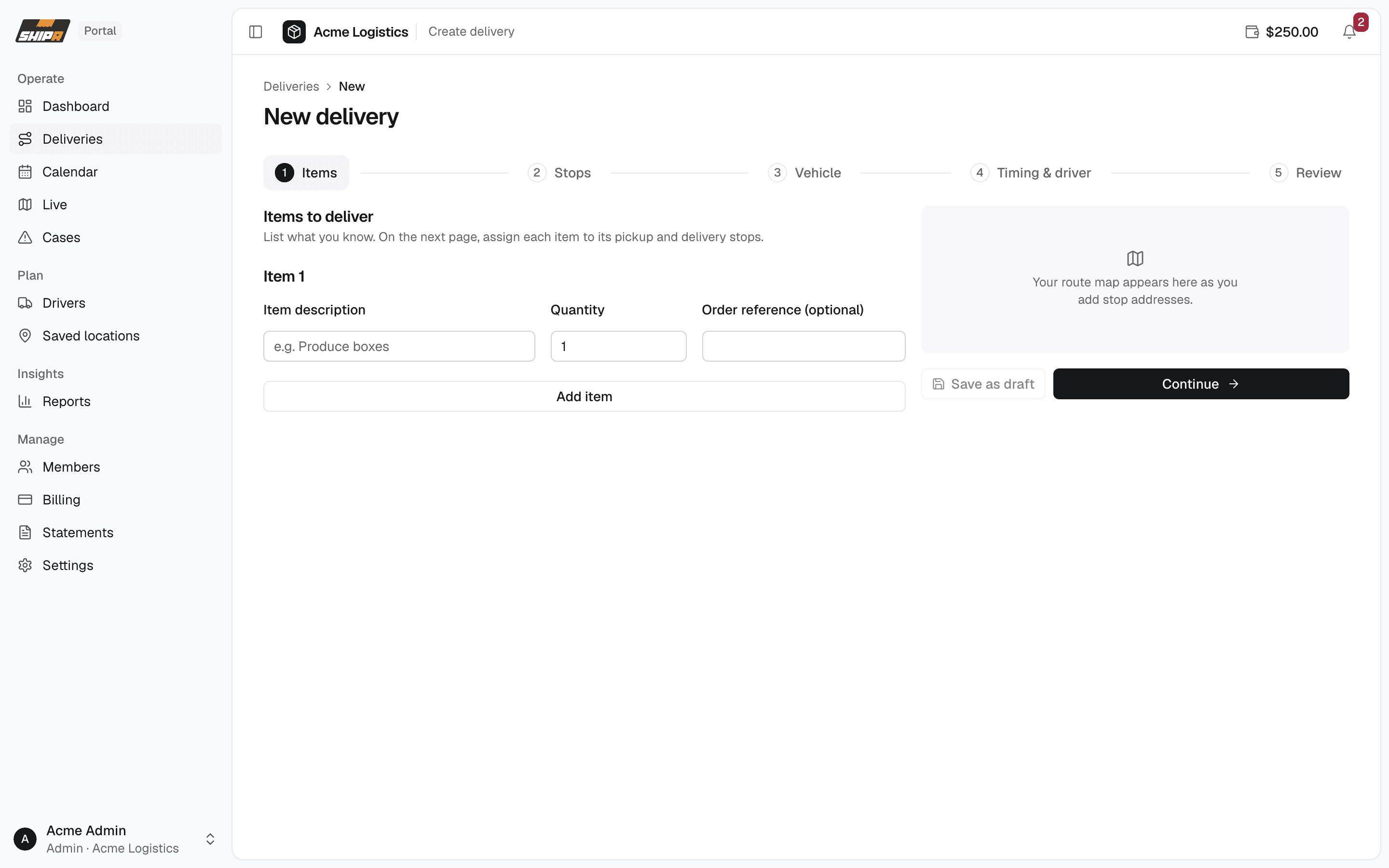Click the Drivers truck icon
Screen dimensions: 1389x868
25,302
